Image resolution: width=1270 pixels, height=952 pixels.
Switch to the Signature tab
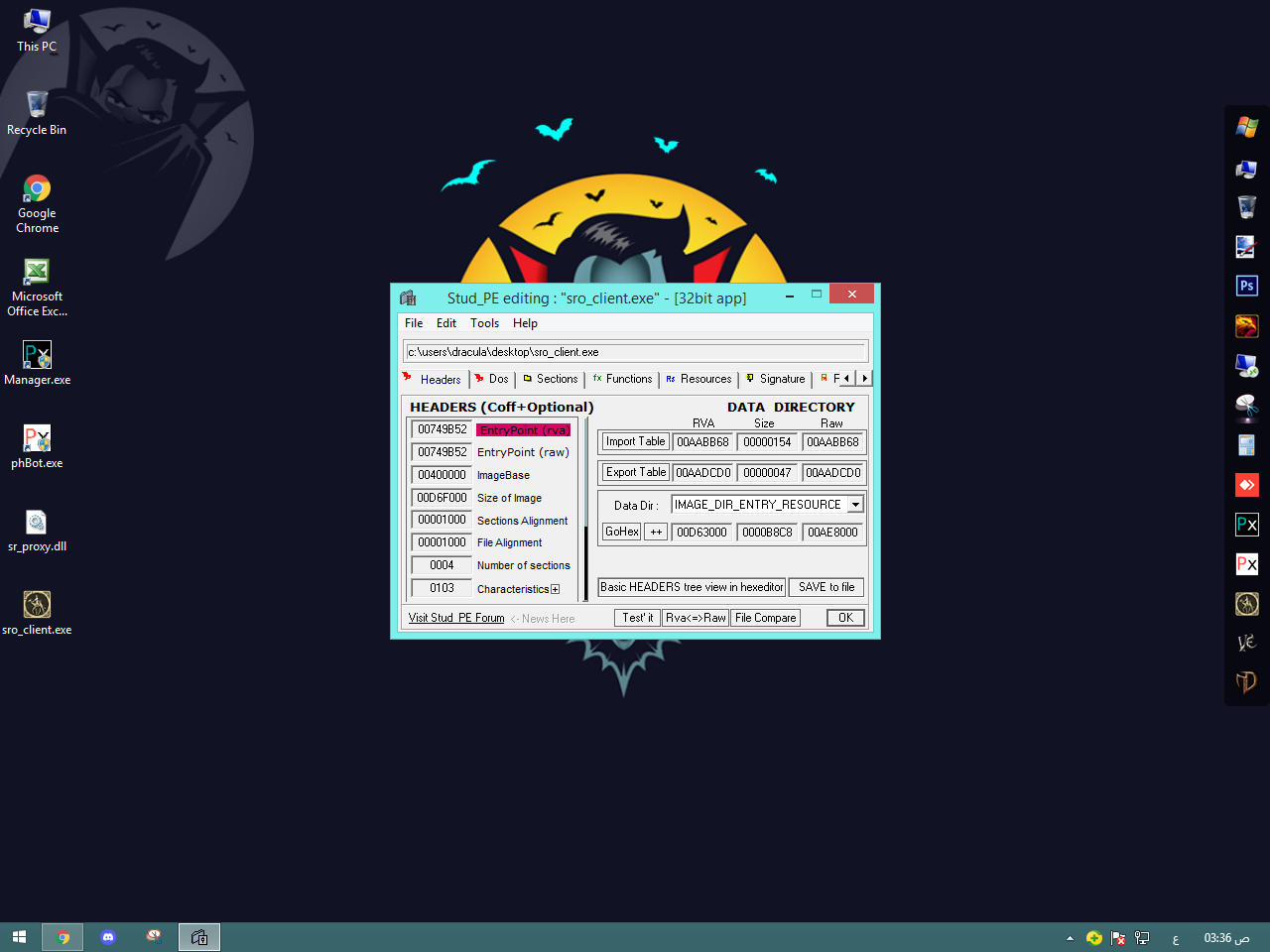(x=776, y=379)
